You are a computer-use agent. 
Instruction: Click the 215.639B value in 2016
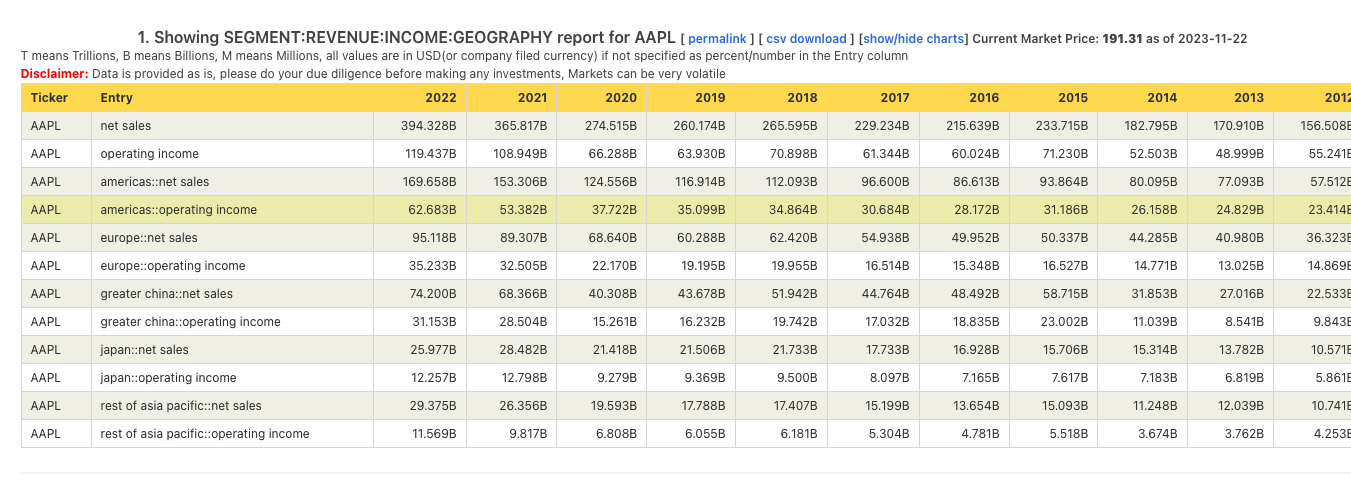[972, 126]
